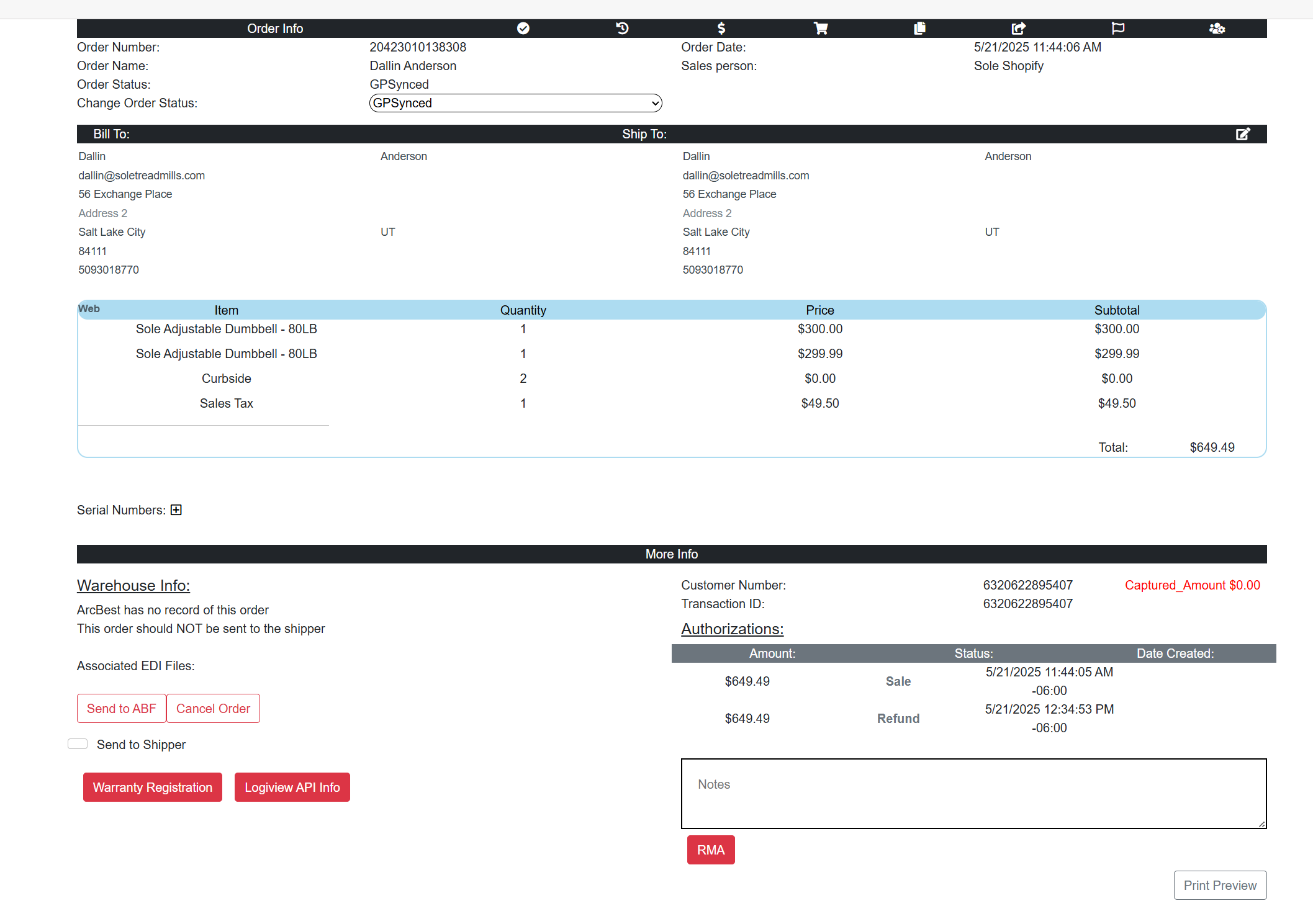
Task: Open Logiview API Info
Action: (292, 787)
